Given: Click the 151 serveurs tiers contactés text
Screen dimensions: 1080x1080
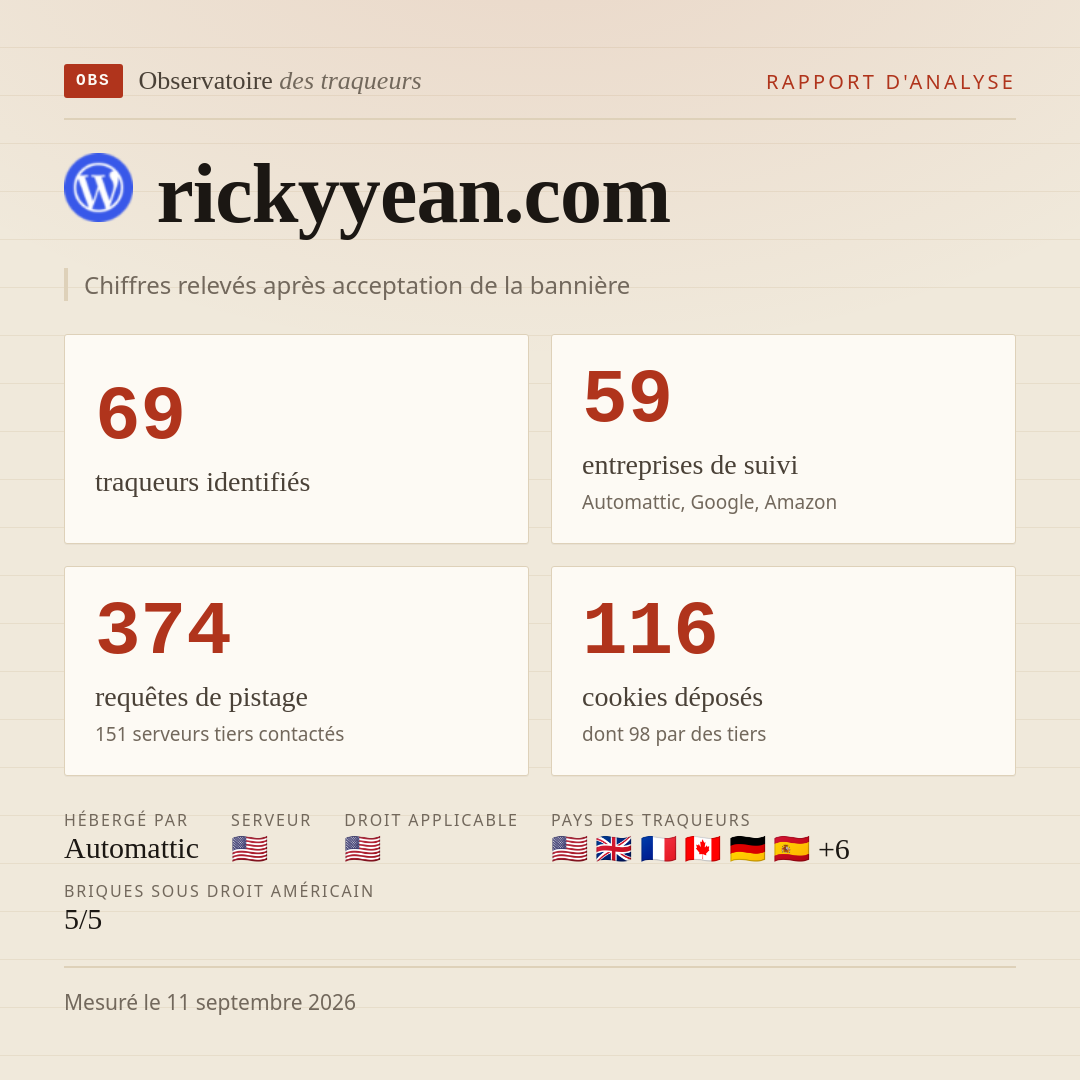Looking at the screenshot, I should click(x=220, y=734).
